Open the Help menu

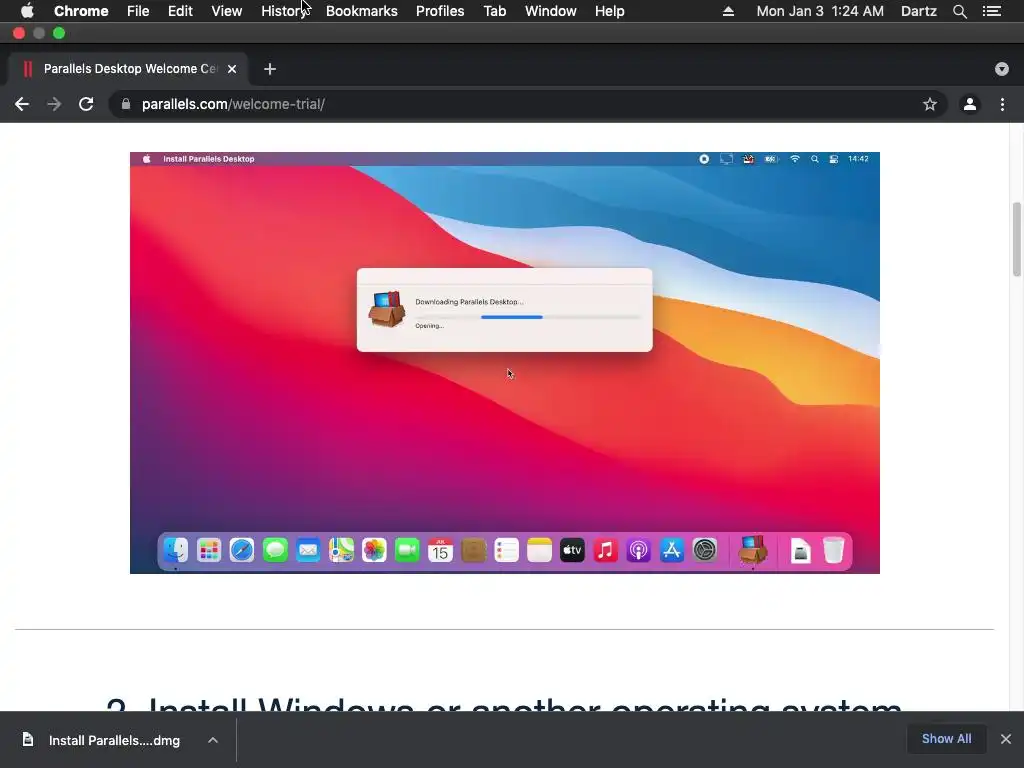click(609, 11)
